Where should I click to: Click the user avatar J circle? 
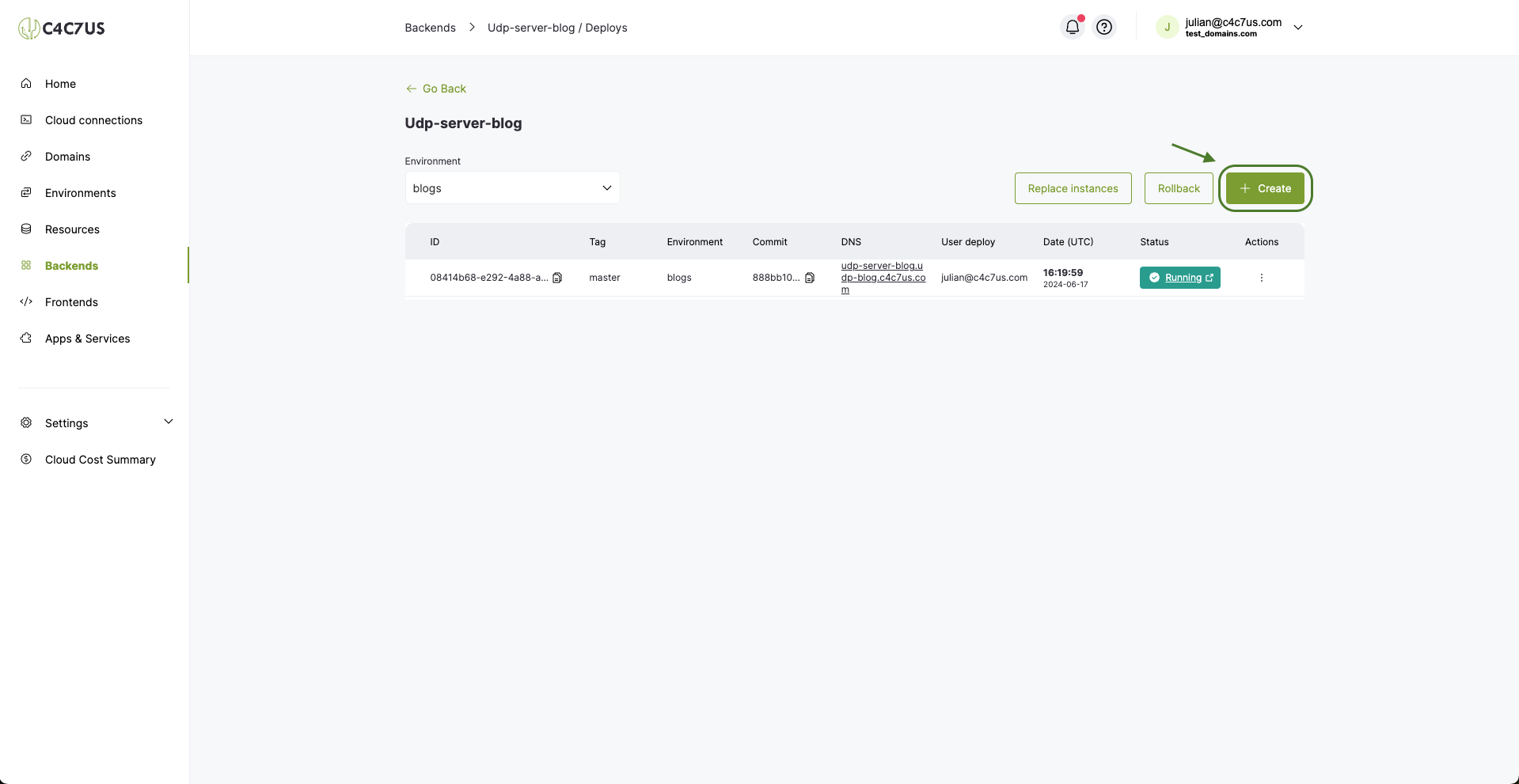click(1167, 27)
